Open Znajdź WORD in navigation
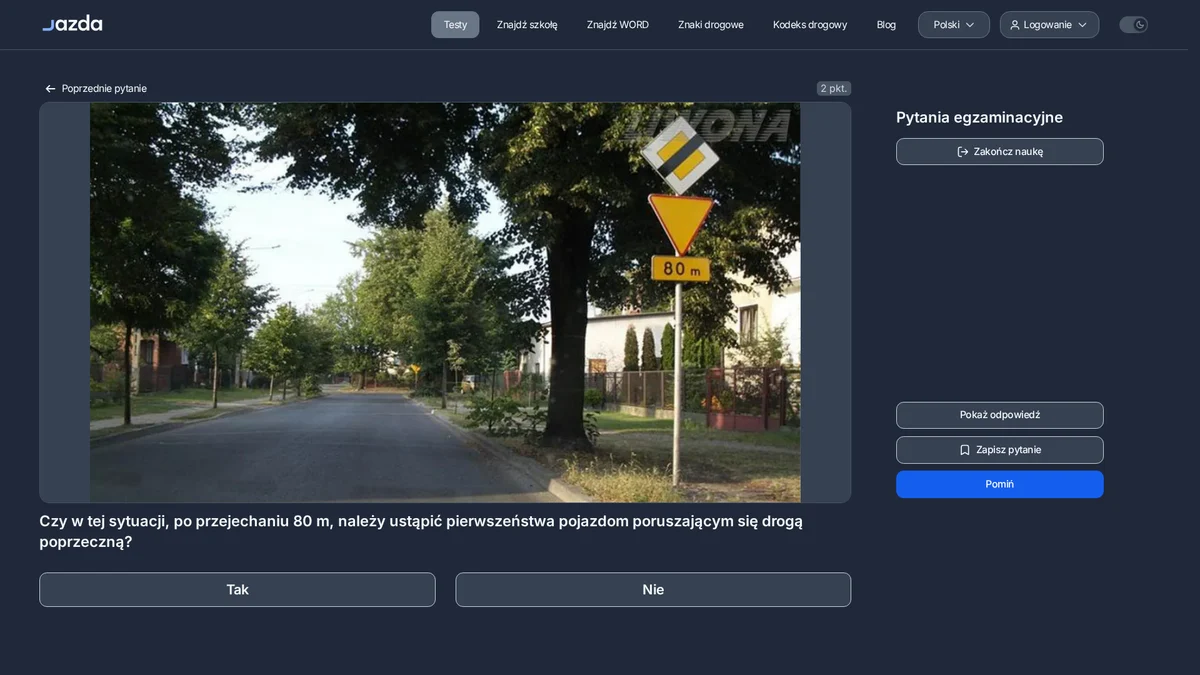Image resolution: width=1200 pixels, height=675 pixels. click(618, 25)
